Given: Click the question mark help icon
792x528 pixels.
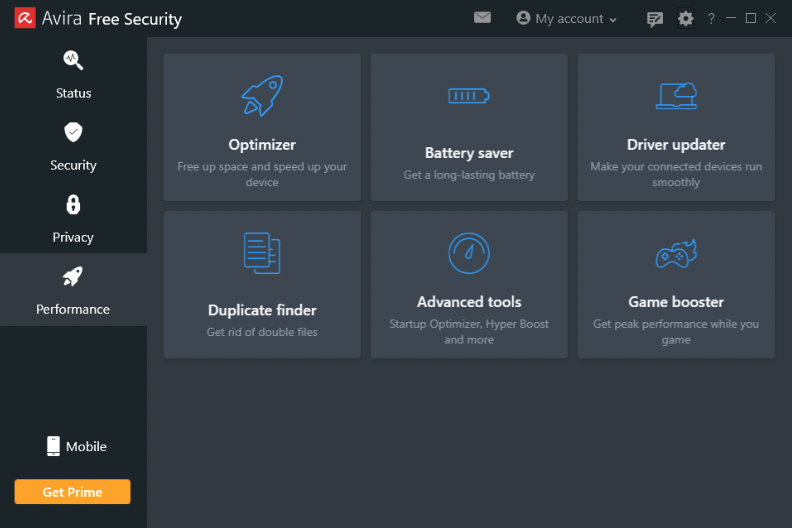Looking at the screenshot, I should click(x=711, y=19).
